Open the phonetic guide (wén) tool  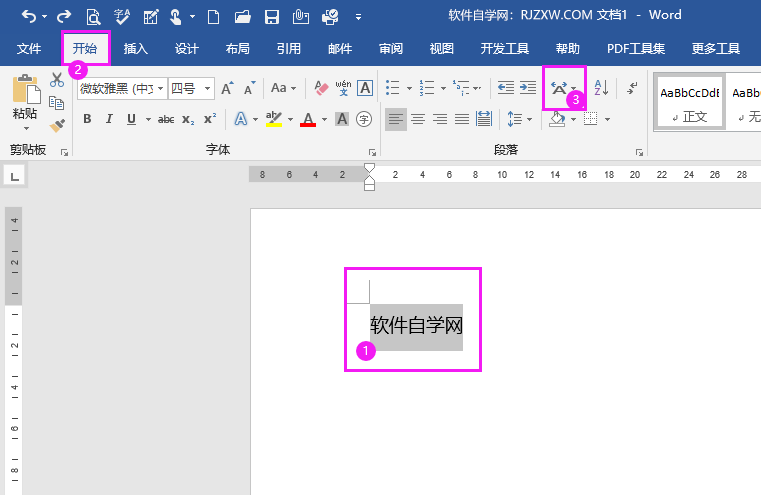(x=343, y=88)
